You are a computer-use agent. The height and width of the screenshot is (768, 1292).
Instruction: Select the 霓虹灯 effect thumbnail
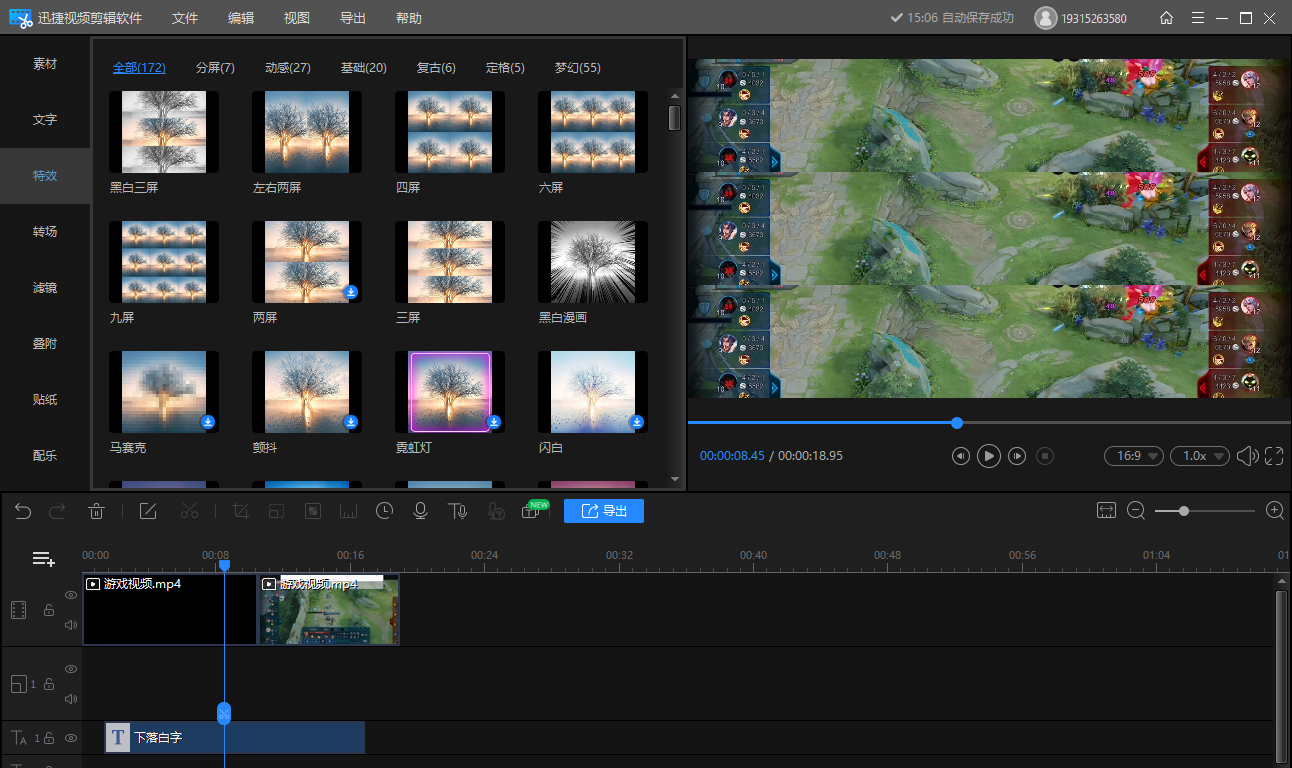(450, 392)
